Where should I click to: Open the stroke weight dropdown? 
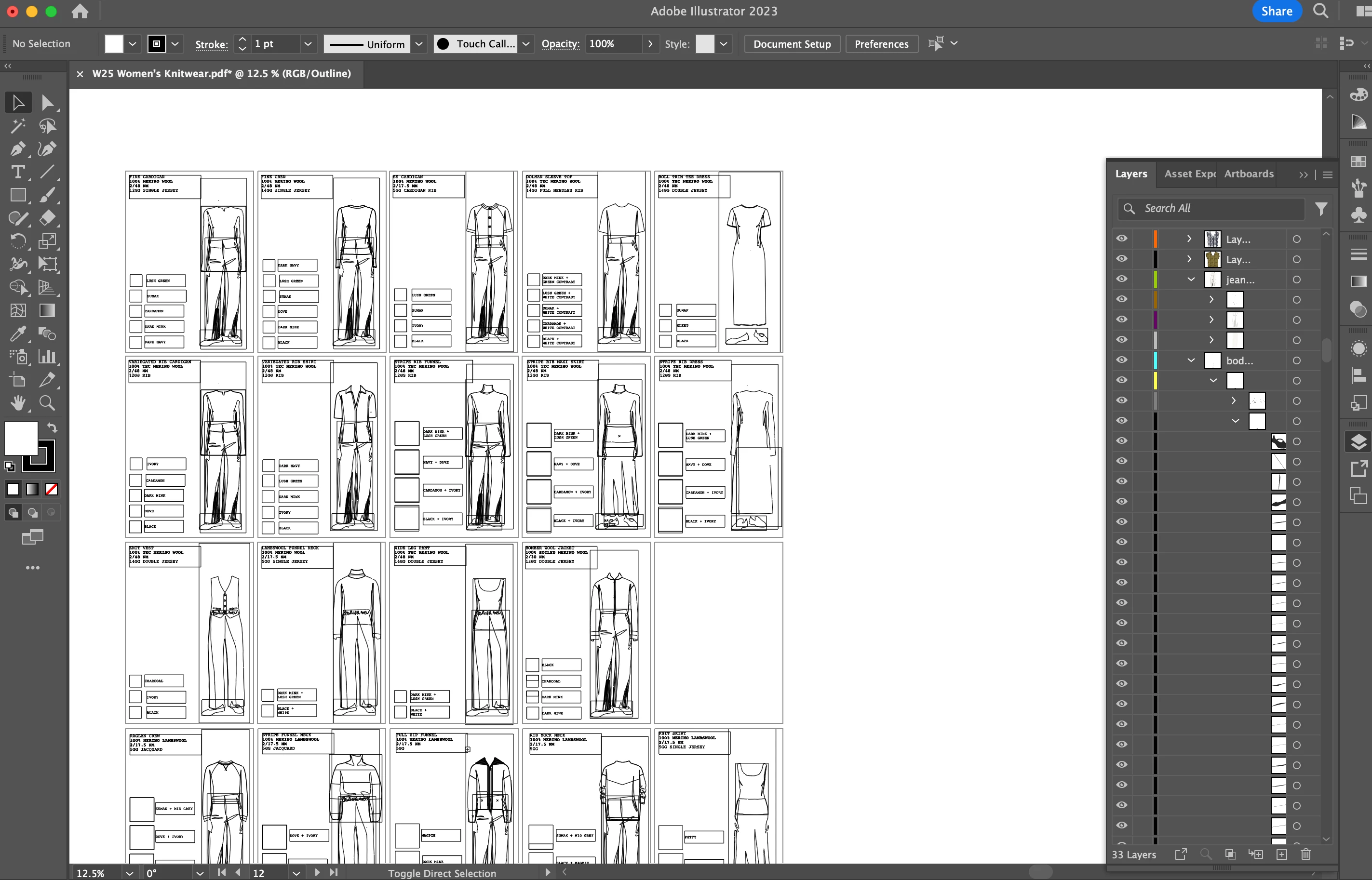308,44
